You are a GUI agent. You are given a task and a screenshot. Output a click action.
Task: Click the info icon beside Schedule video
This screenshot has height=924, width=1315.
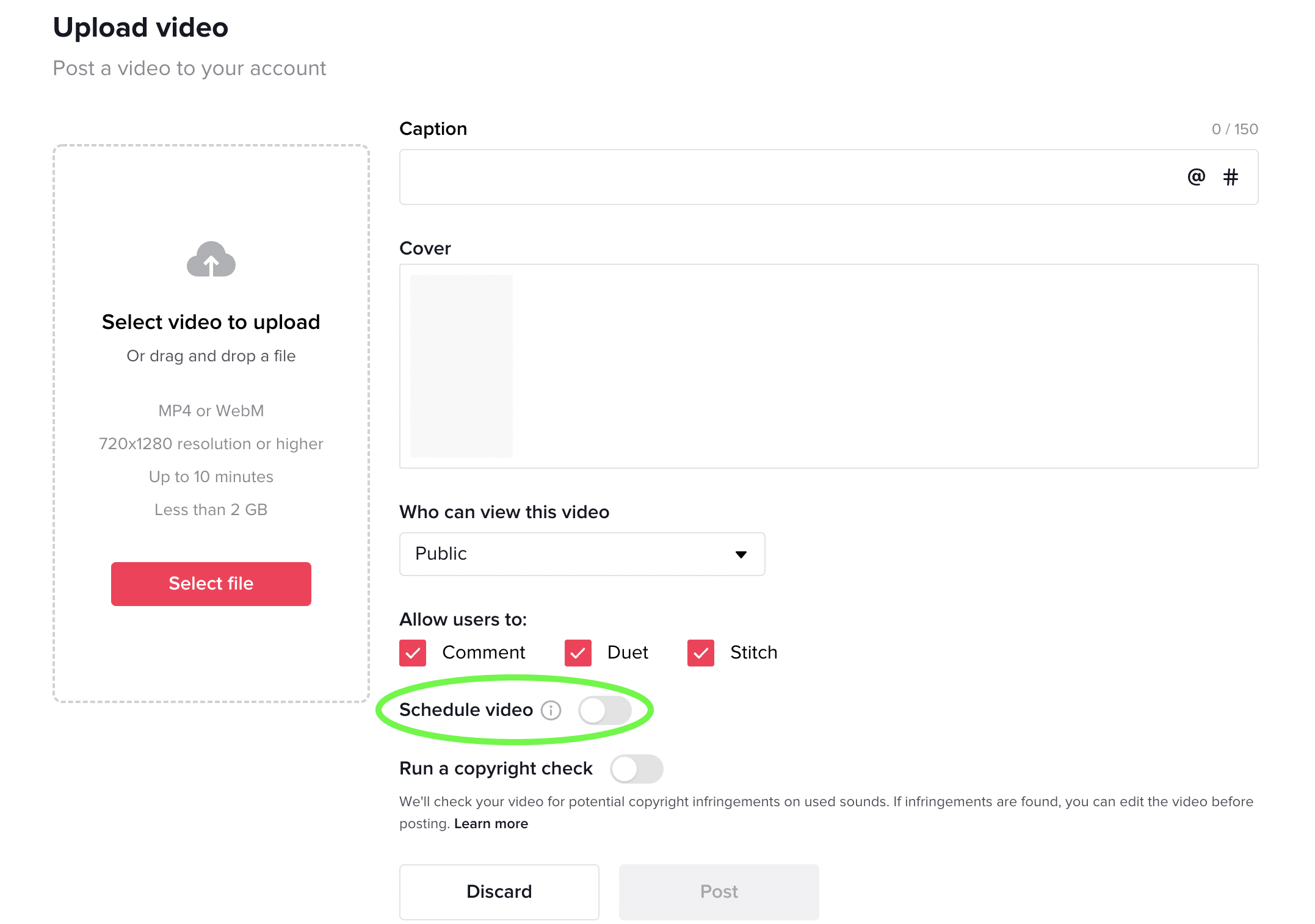pos(551,710)
